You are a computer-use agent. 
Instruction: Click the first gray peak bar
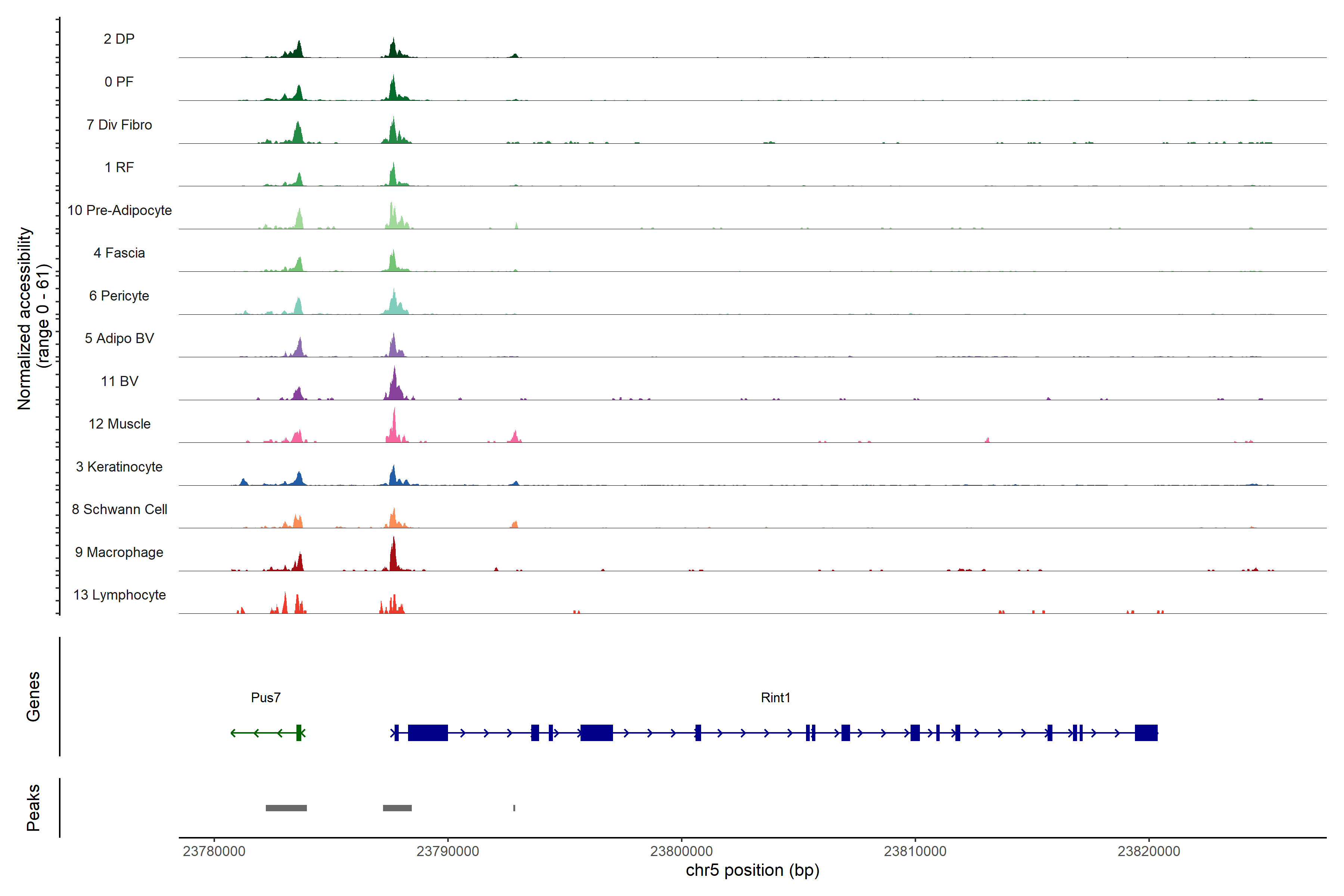286,808
